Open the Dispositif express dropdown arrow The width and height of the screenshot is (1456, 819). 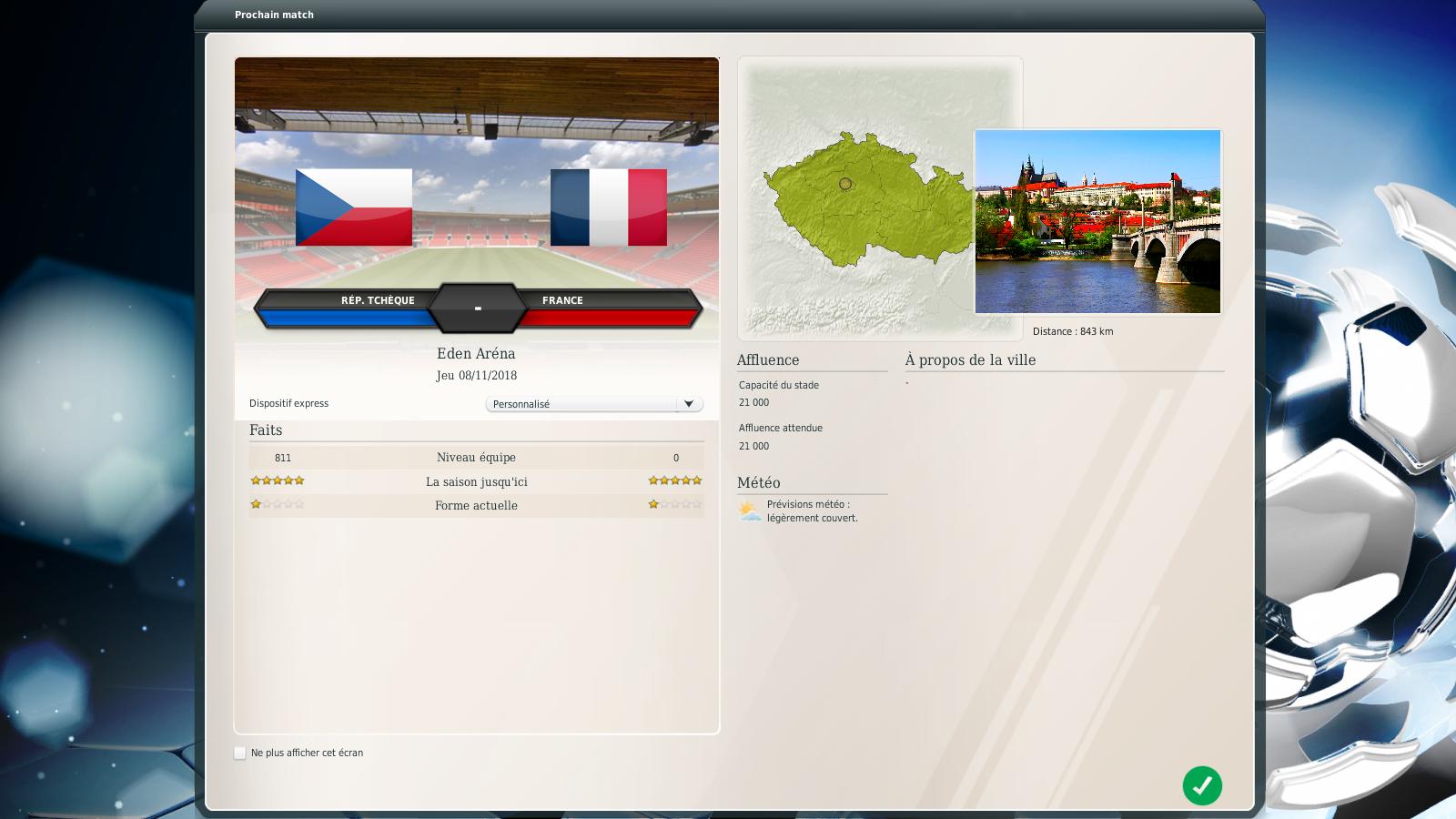click(689, 404)
